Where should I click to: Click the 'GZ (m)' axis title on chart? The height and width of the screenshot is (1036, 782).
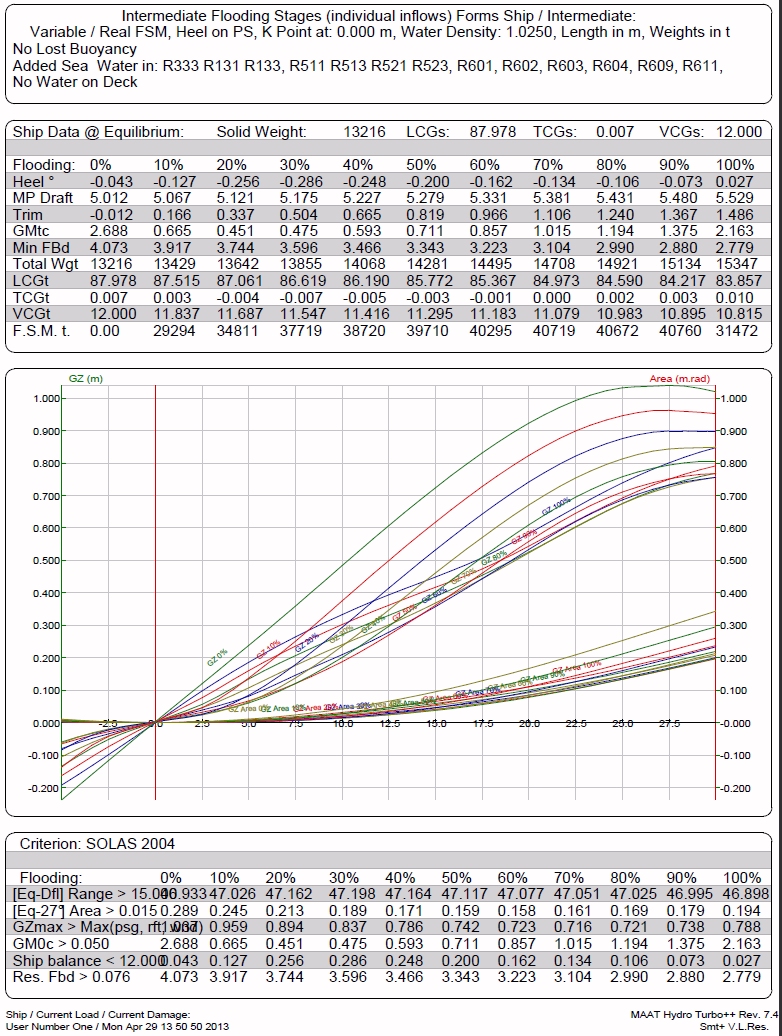[84, 379]
